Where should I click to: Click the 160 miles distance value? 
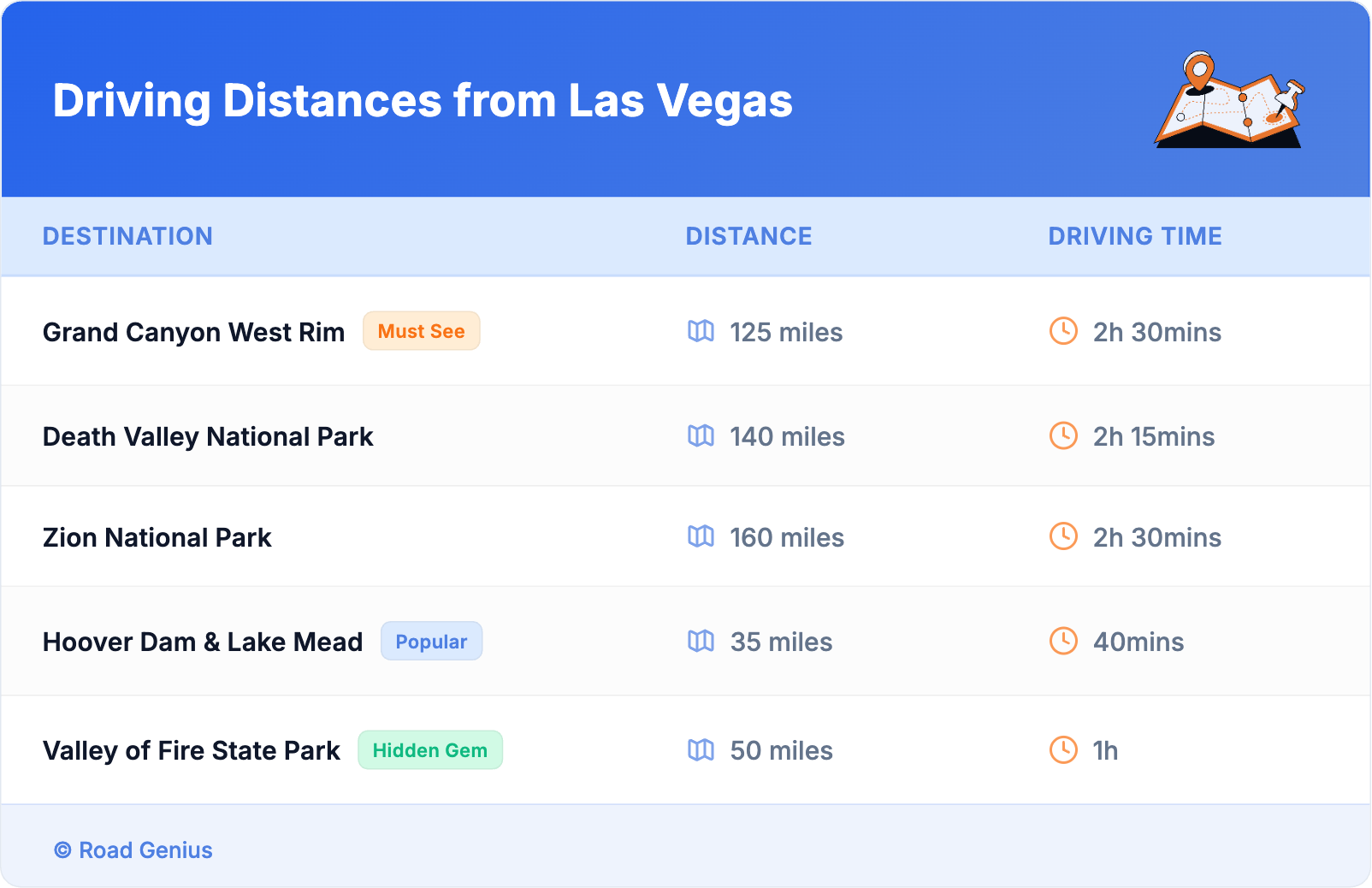[787, 537]
